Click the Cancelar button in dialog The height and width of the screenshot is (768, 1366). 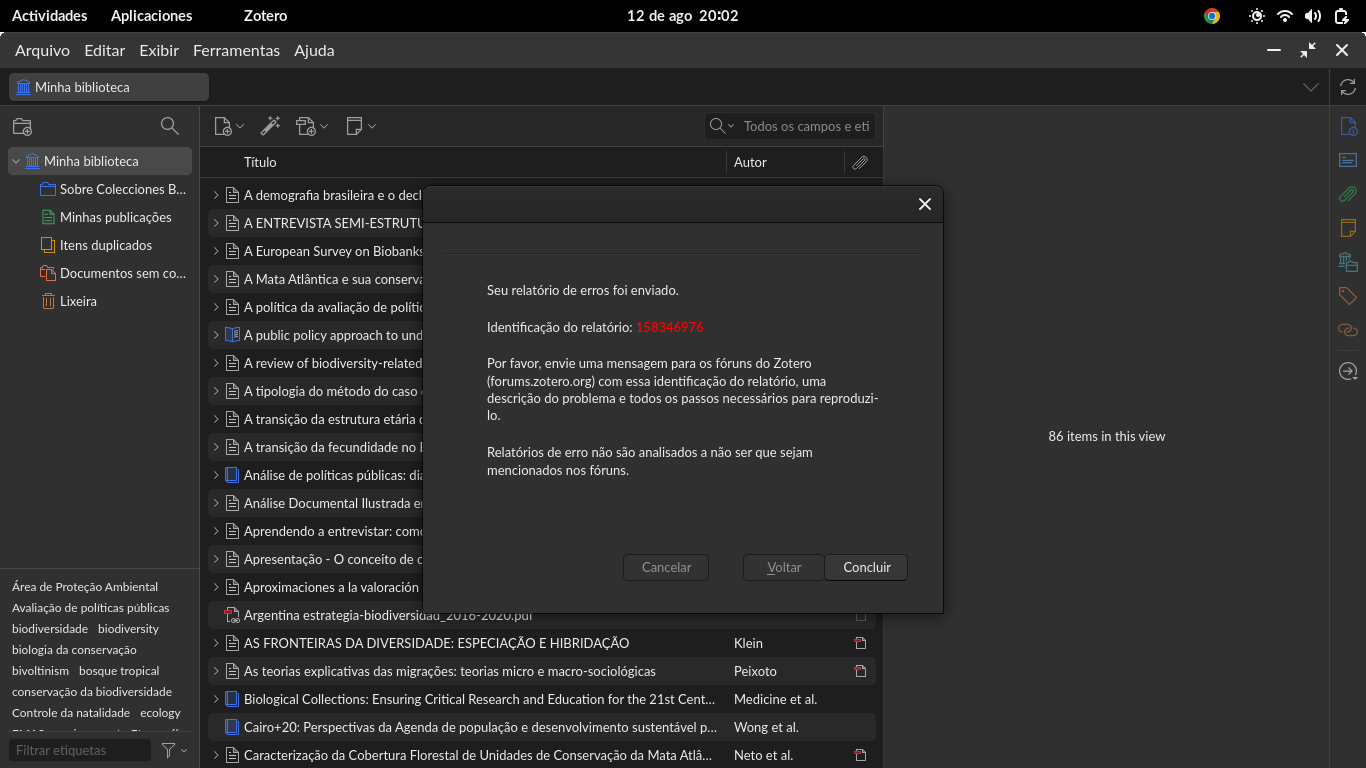tap(666, 567)
